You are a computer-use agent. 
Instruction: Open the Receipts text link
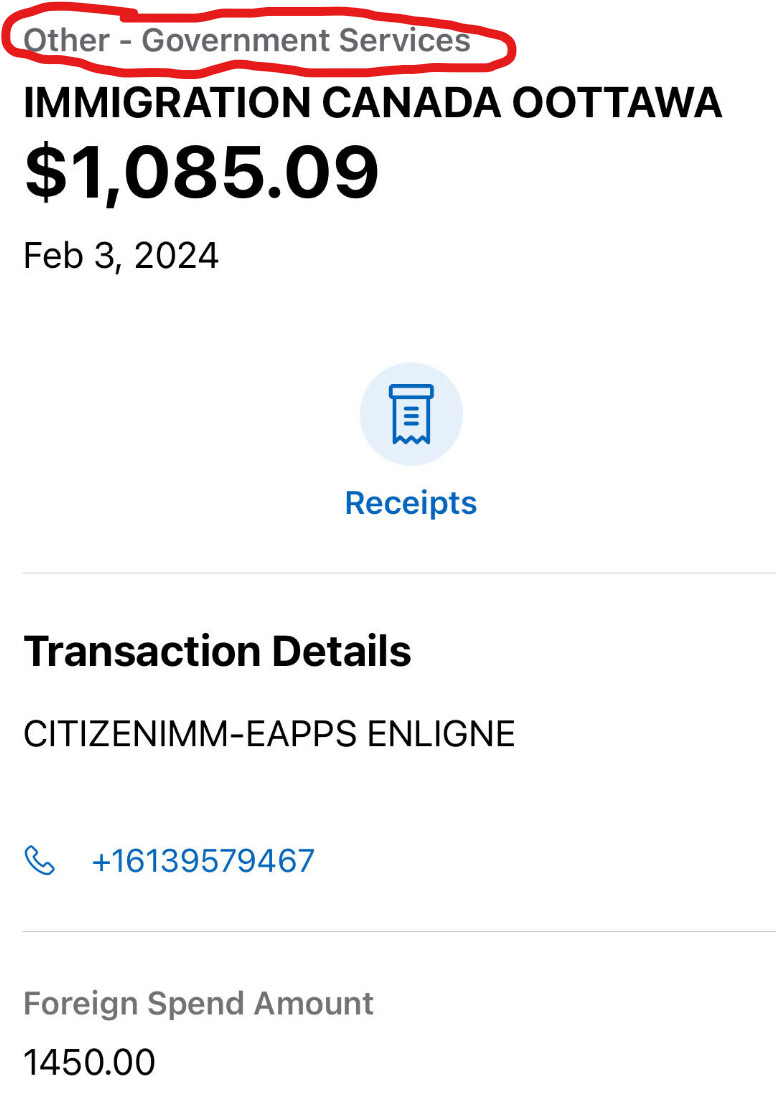pos(411,502)
